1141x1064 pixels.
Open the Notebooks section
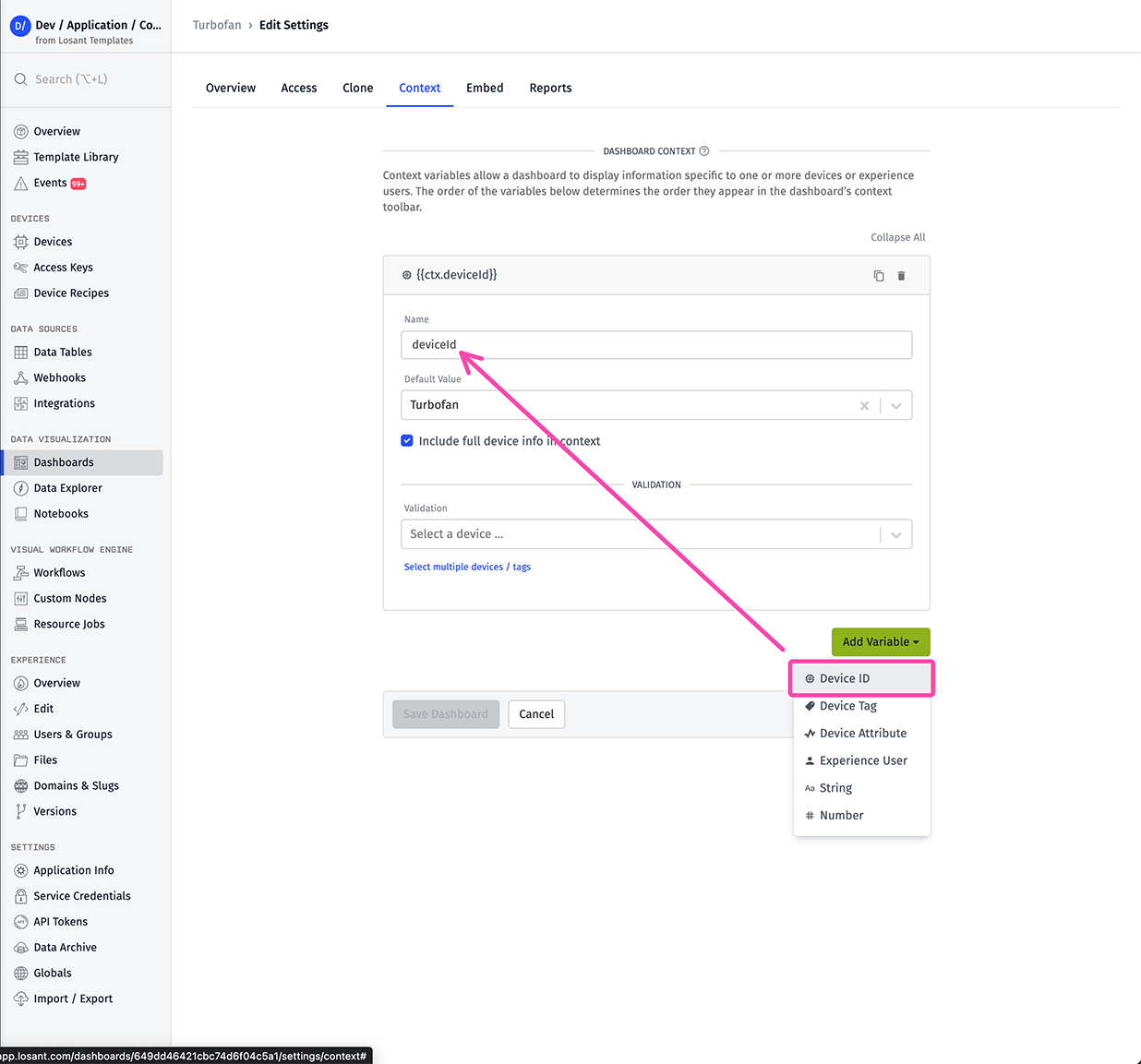click(61, 514)
